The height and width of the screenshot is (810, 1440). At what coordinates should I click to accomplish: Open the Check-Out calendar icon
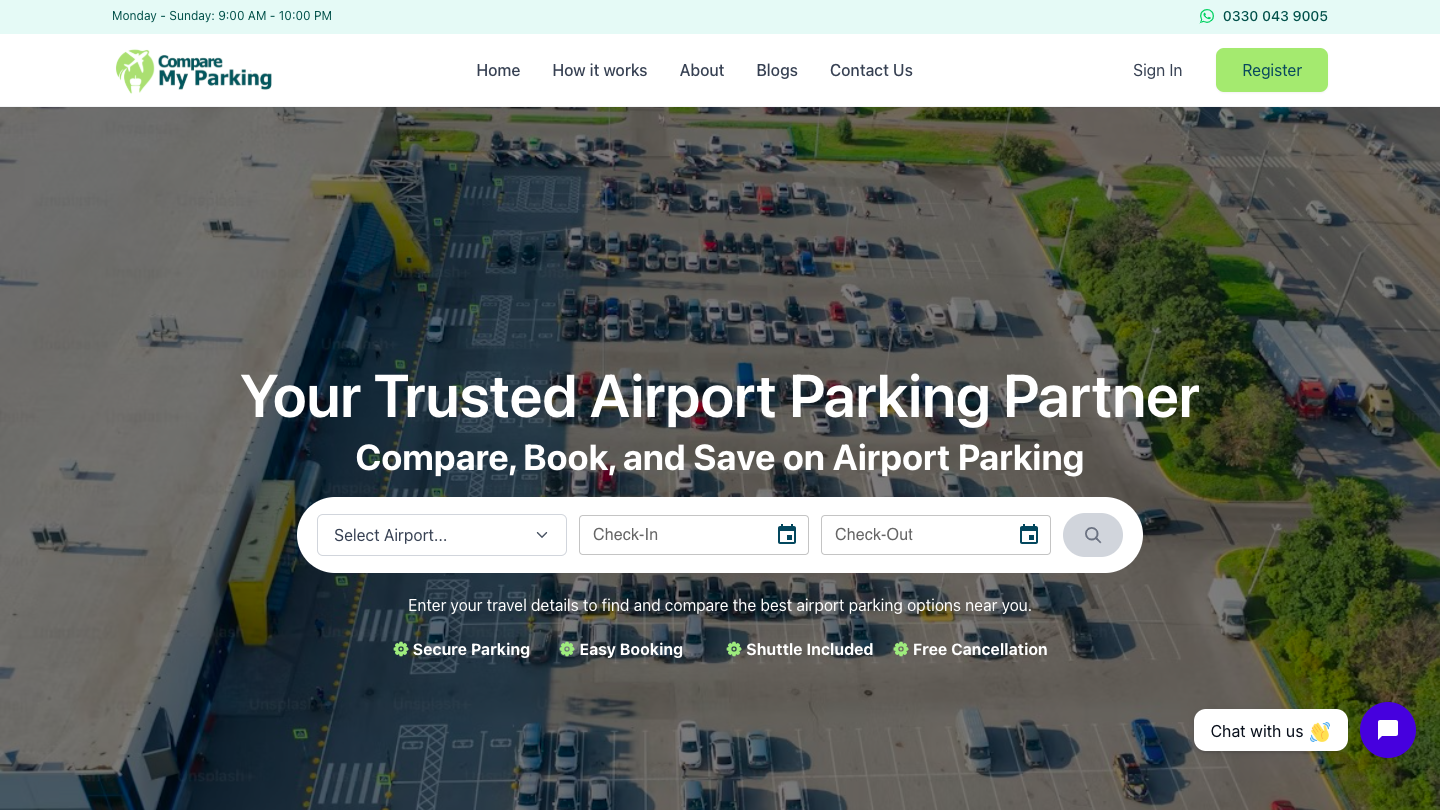click(x=1029, y=535)
